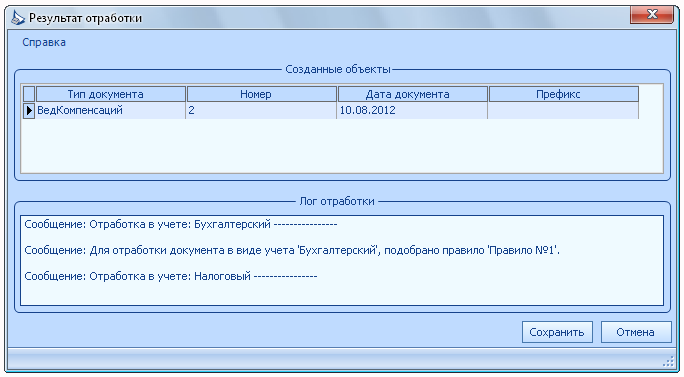Close the Результат отработки window

pos(652,15)
